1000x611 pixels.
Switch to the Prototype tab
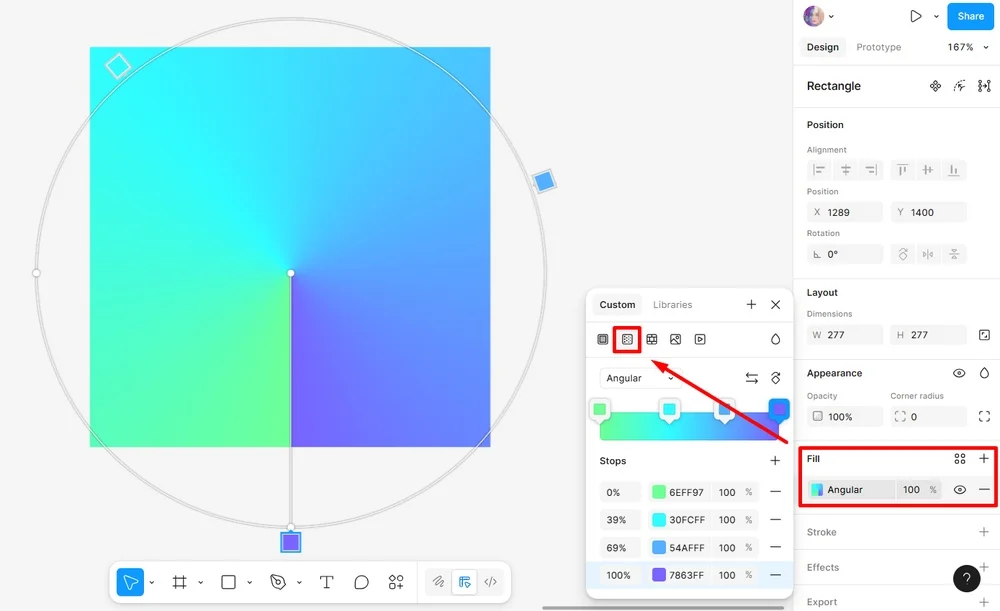[879, 47]
